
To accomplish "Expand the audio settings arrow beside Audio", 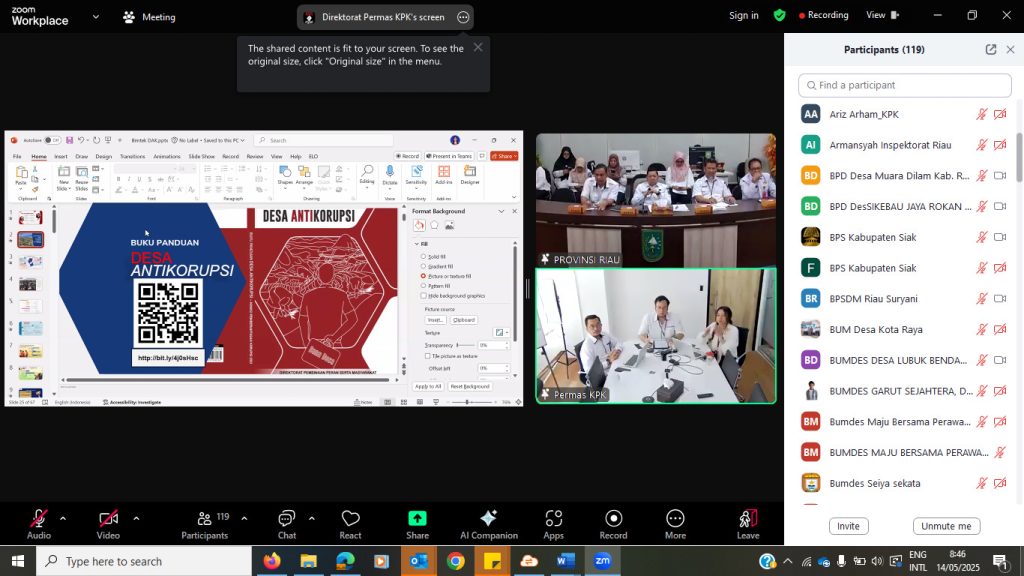I will point(63,518).
